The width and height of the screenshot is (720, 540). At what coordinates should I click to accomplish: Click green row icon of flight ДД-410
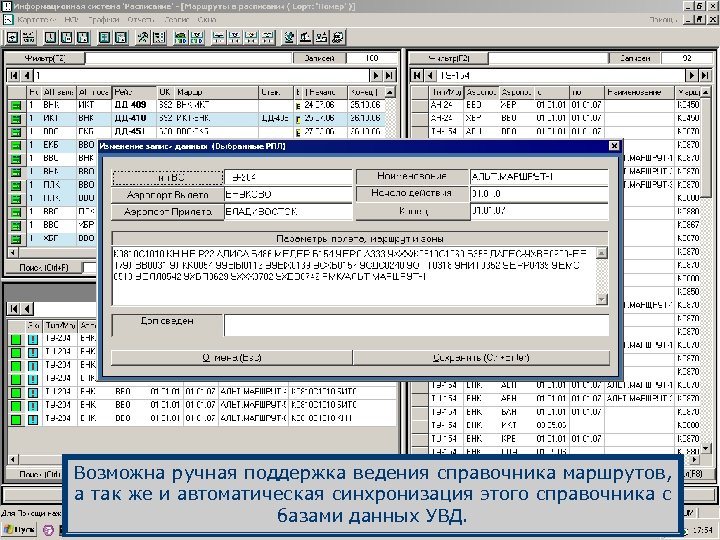click(x=16, y=119)
